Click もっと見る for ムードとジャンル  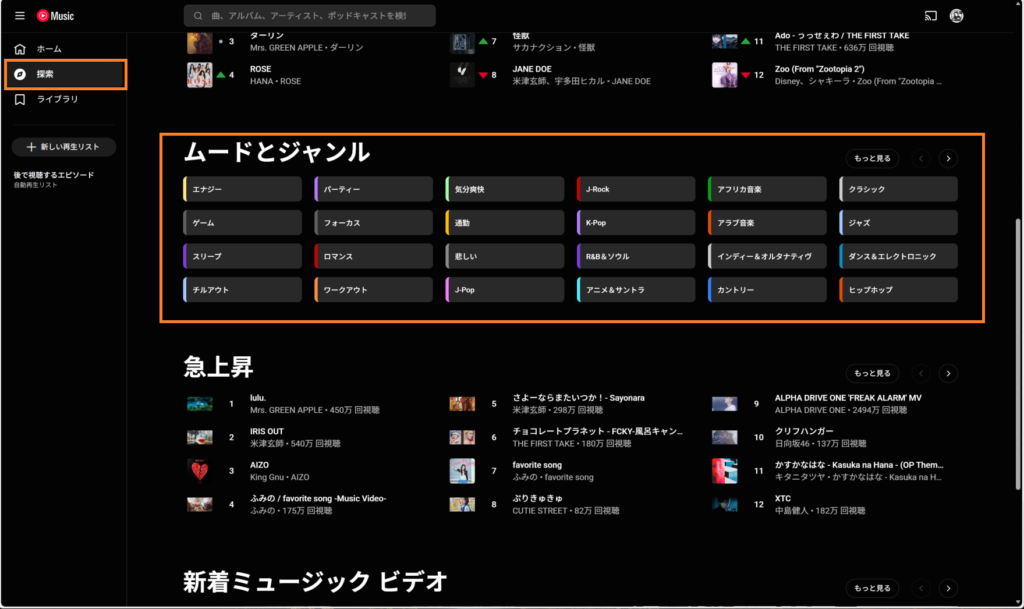872,158
